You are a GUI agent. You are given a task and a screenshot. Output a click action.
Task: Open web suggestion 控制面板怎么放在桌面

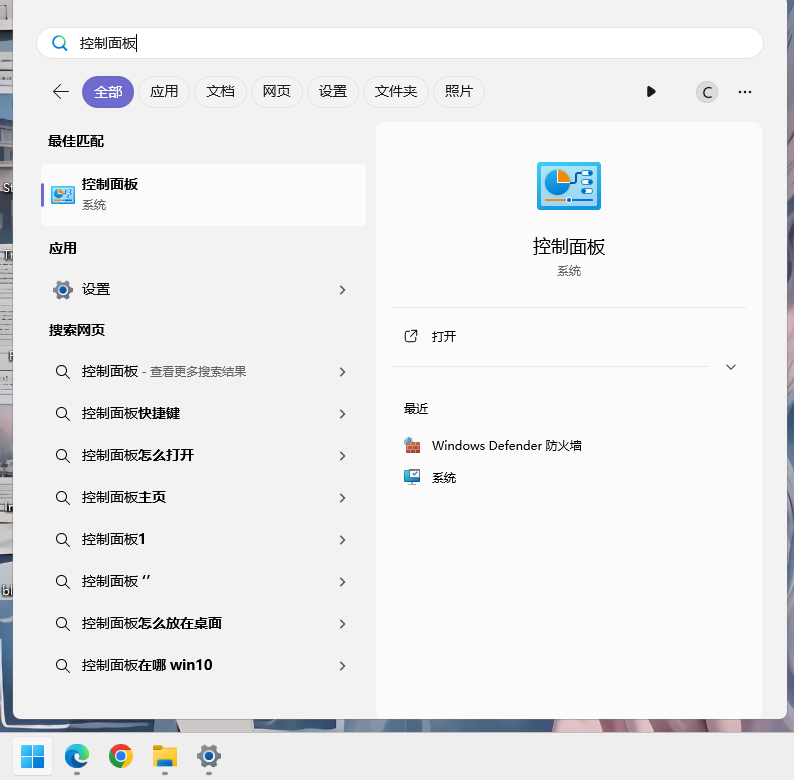204,623
